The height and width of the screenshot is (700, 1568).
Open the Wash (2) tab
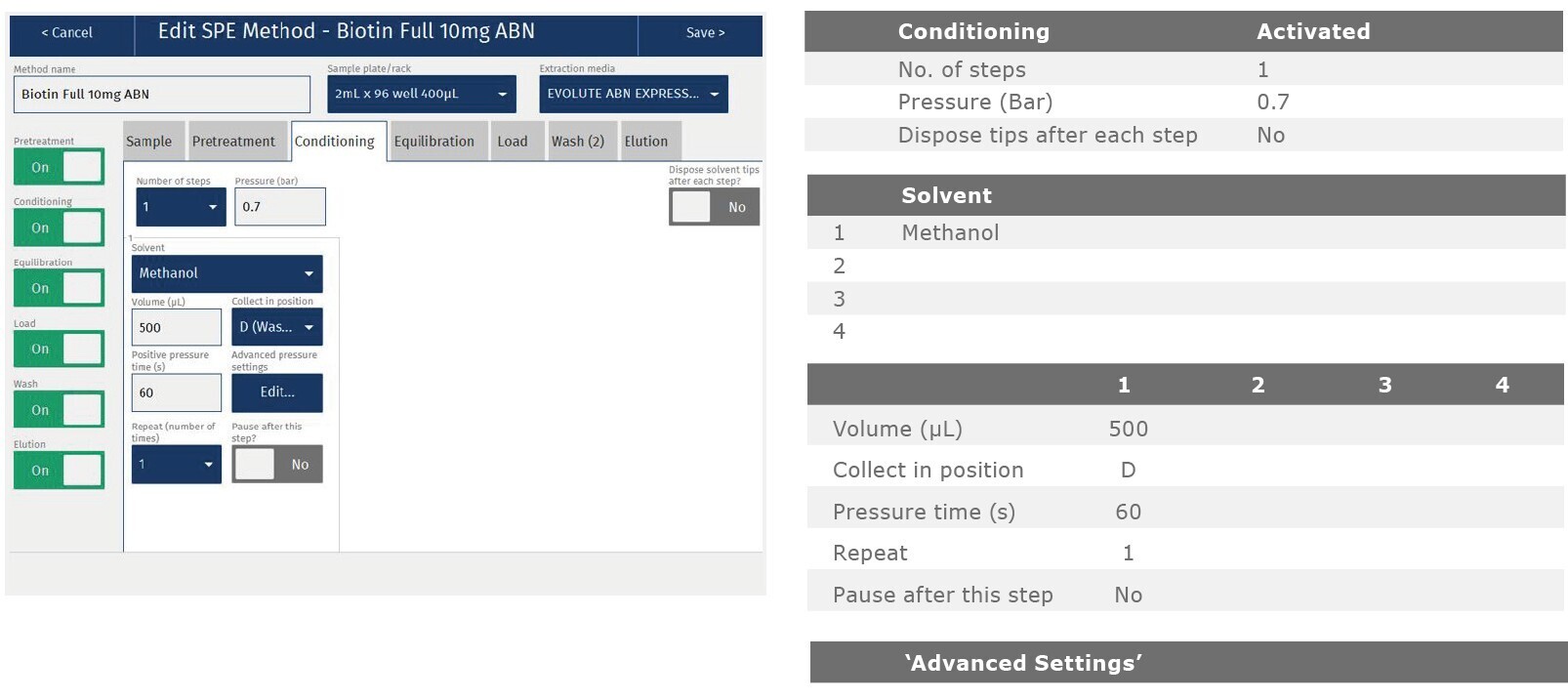click(x=577, y=142)
